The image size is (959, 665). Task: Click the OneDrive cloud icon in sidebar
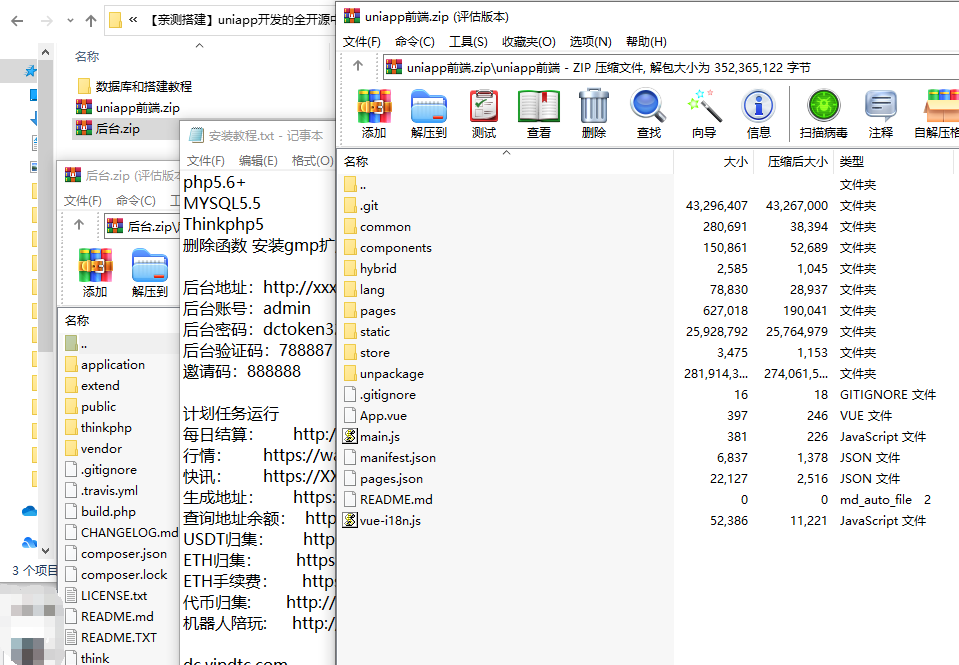click(29, 511)
